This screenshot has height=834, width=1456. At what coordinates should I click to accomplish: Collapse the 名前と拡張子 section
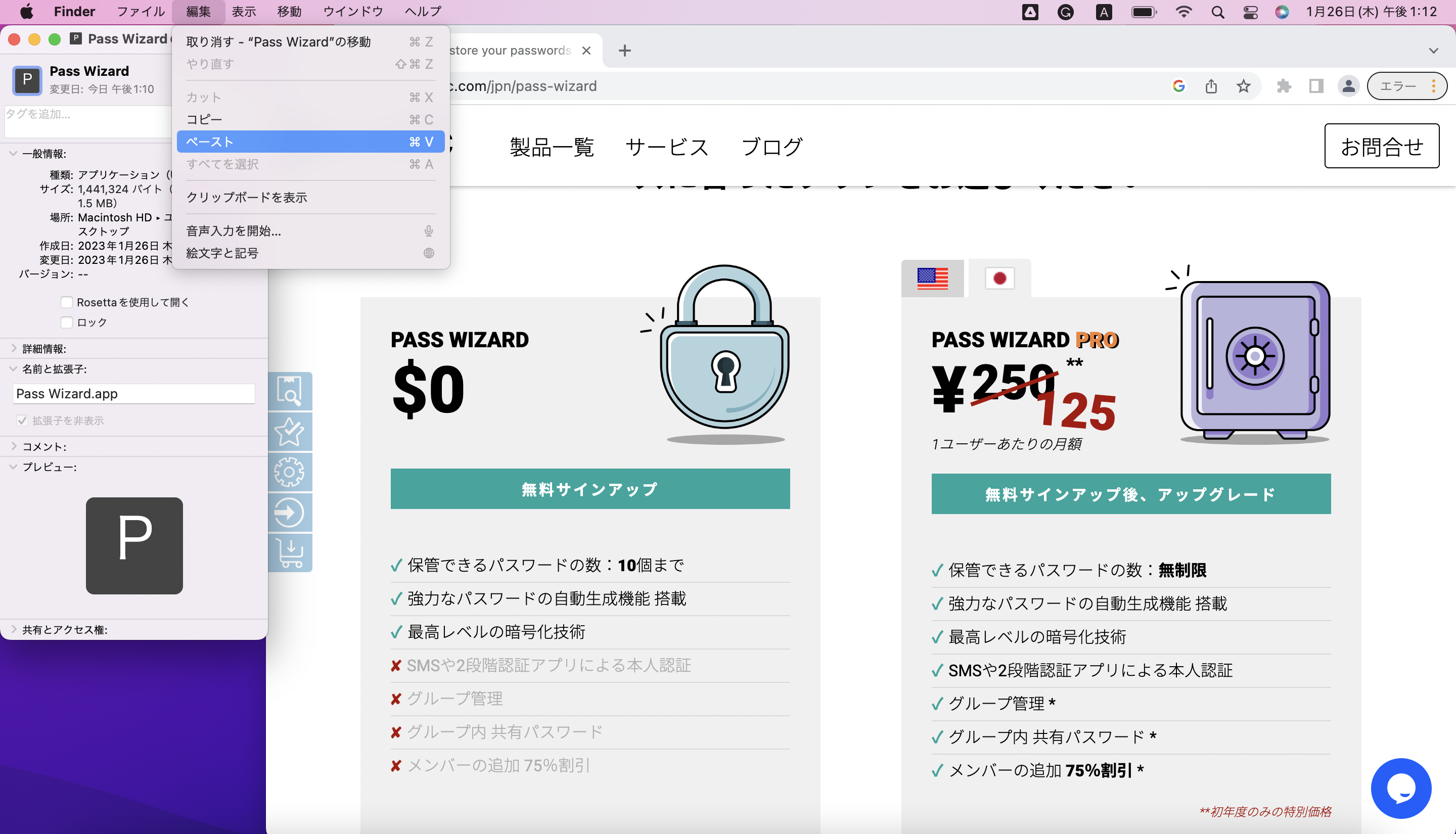(x=13, y=369)
